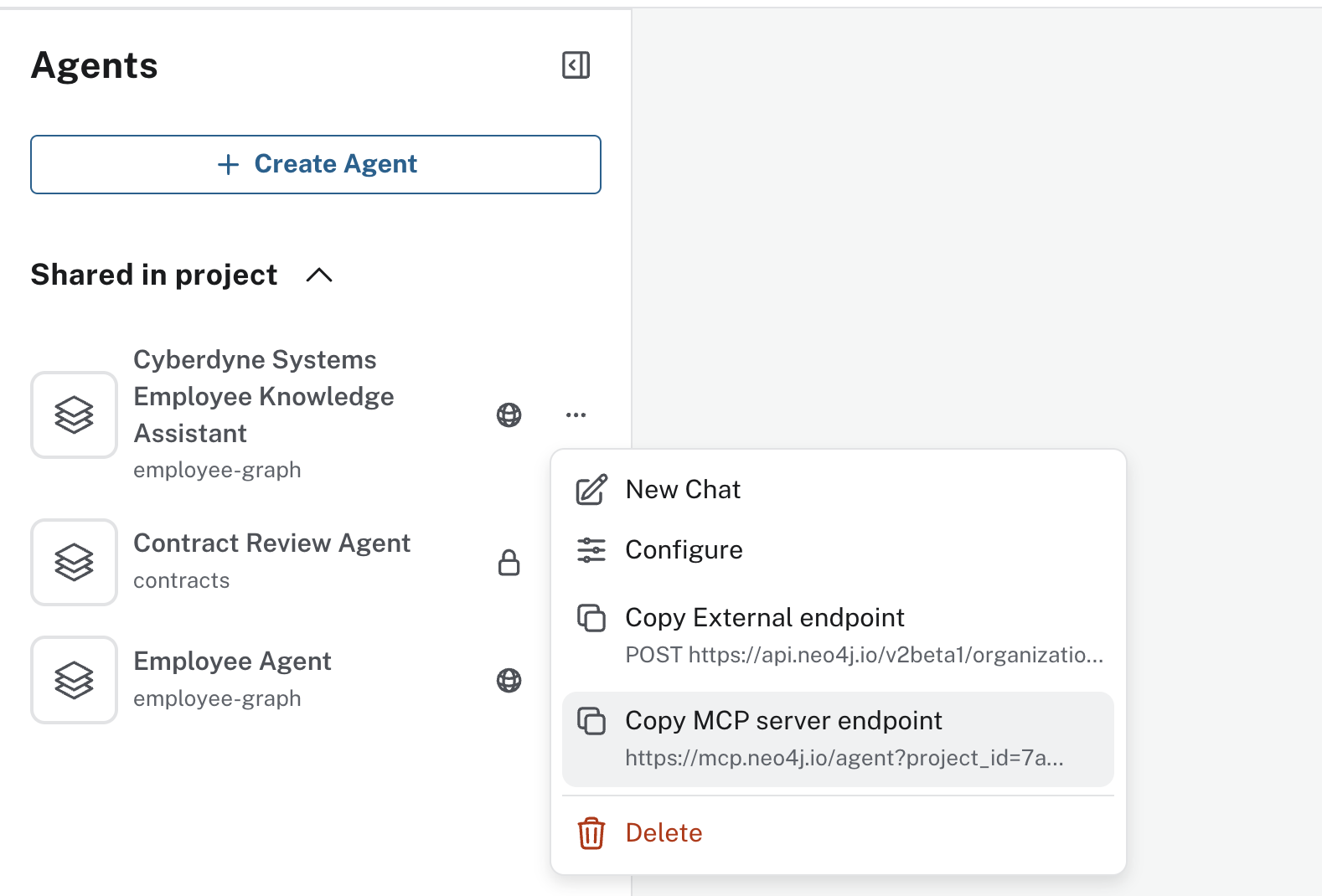
Task: Click the POST api.neo4j.io endpoint URL text
Action: click(x=865, y=655)
